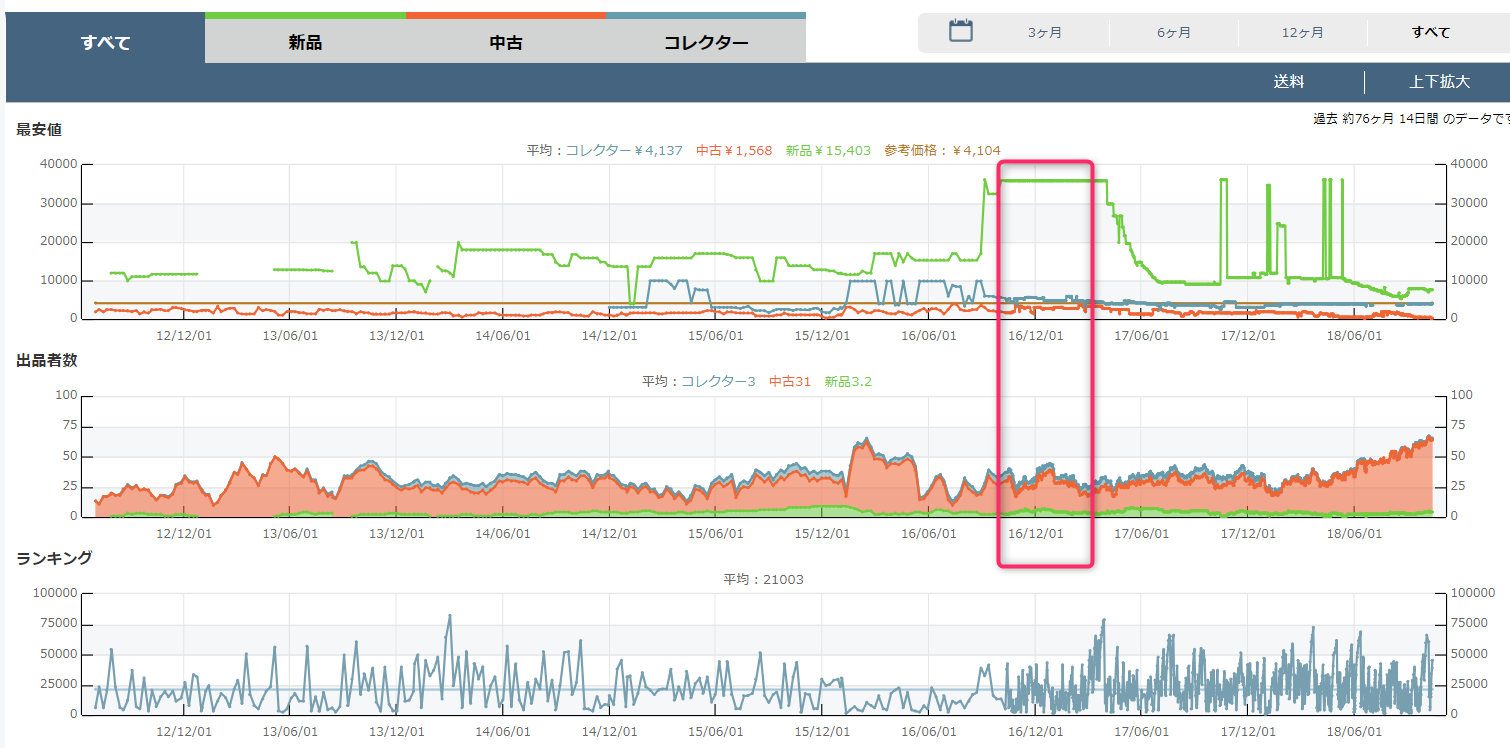The width and height of the screenshot is (1510, 748).
Task: Toggle 新品 ¥15,403 in price legend
Action: tap(828, 151)
